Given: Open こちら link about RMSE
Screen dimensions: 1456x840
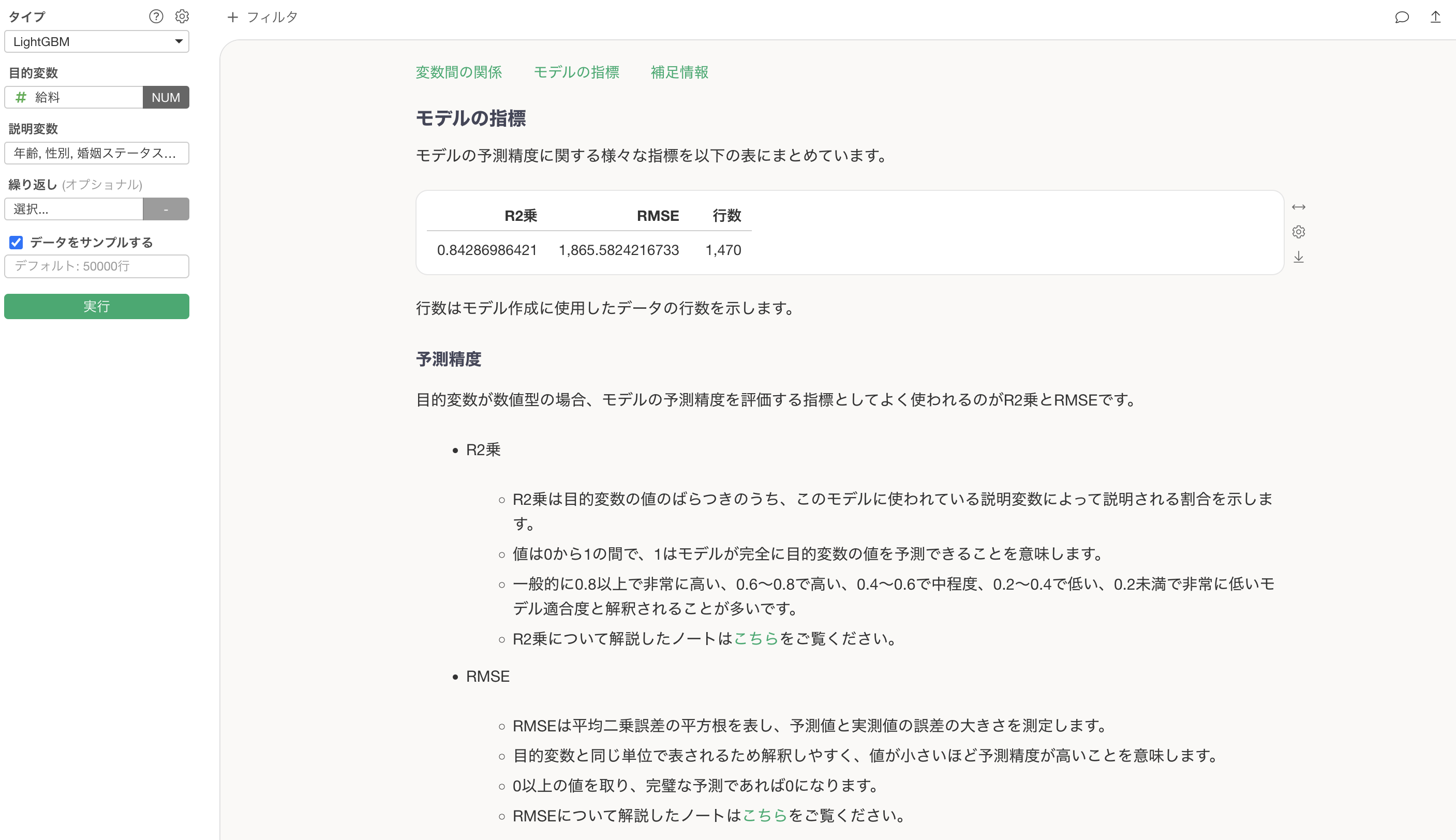Looking at the screenshot, I should (765, 815).
